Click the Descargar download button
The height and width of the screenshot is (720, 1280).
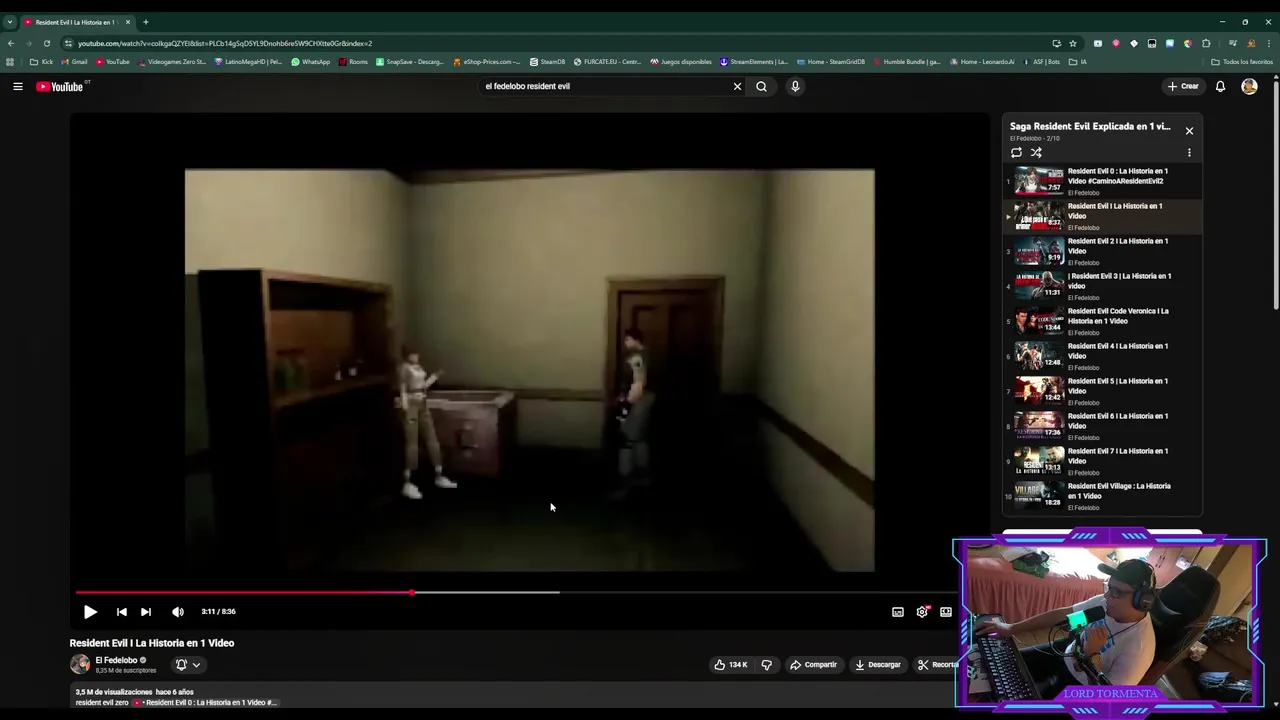pyautogui.click(x=877, y=665)
